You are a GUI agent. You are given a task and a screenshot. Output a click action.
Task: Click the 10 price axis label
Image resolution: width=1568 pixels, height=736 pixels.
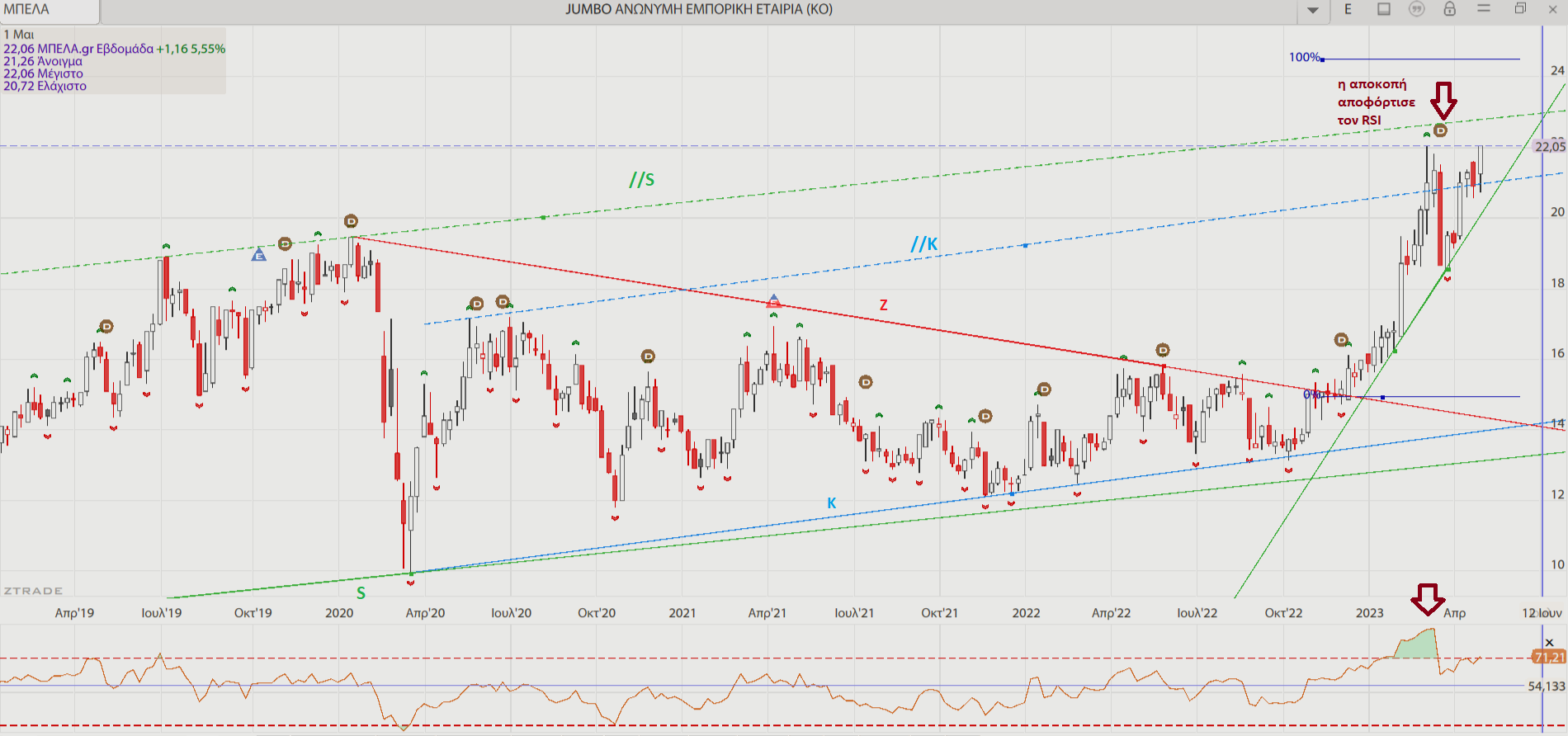click(1556, 564)
